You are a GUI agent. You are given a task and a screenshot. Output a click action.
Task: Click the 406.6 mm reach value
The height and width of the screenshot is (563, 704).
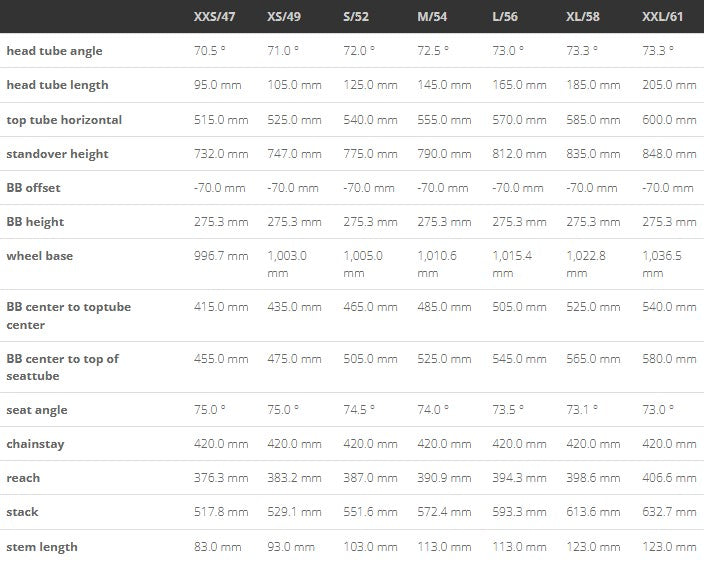[669, 478]
